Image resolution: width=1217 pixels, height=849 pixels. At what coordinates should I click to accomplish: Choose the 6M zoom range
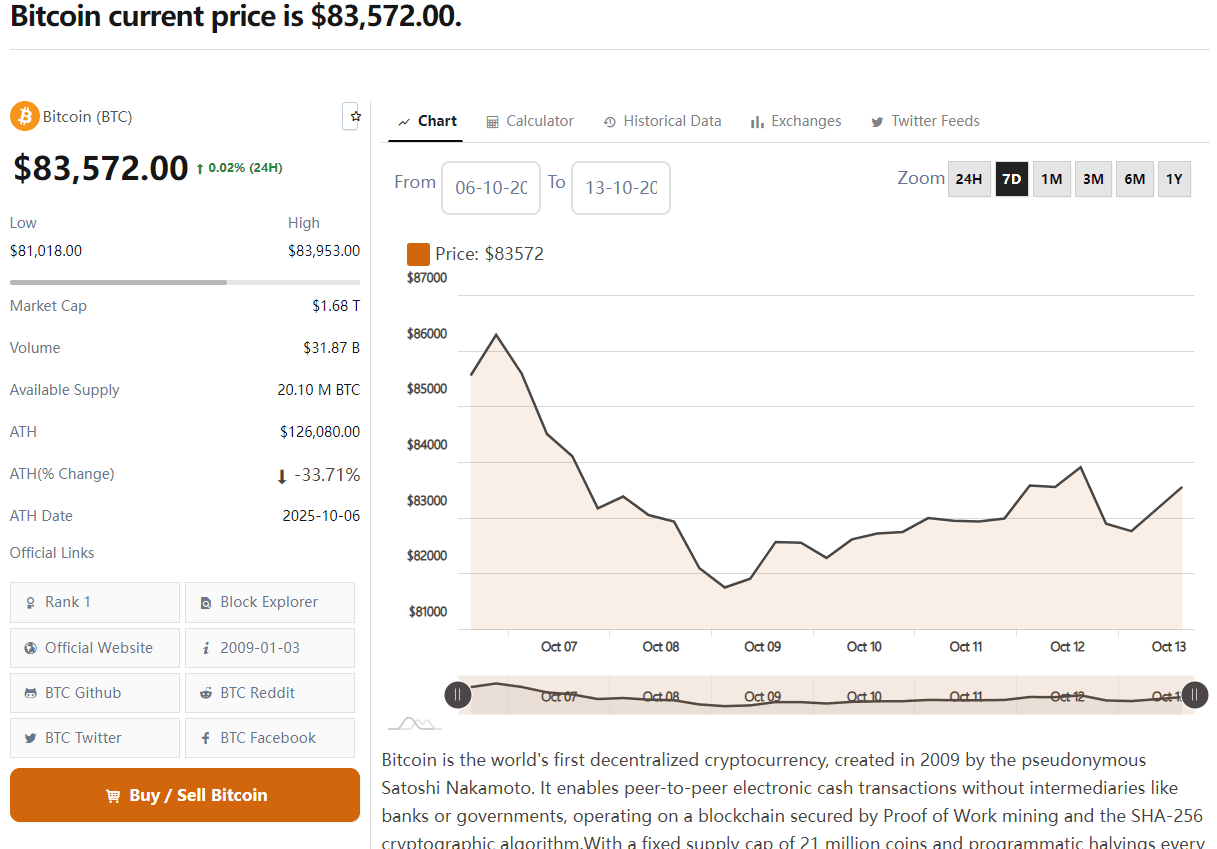1135,179
